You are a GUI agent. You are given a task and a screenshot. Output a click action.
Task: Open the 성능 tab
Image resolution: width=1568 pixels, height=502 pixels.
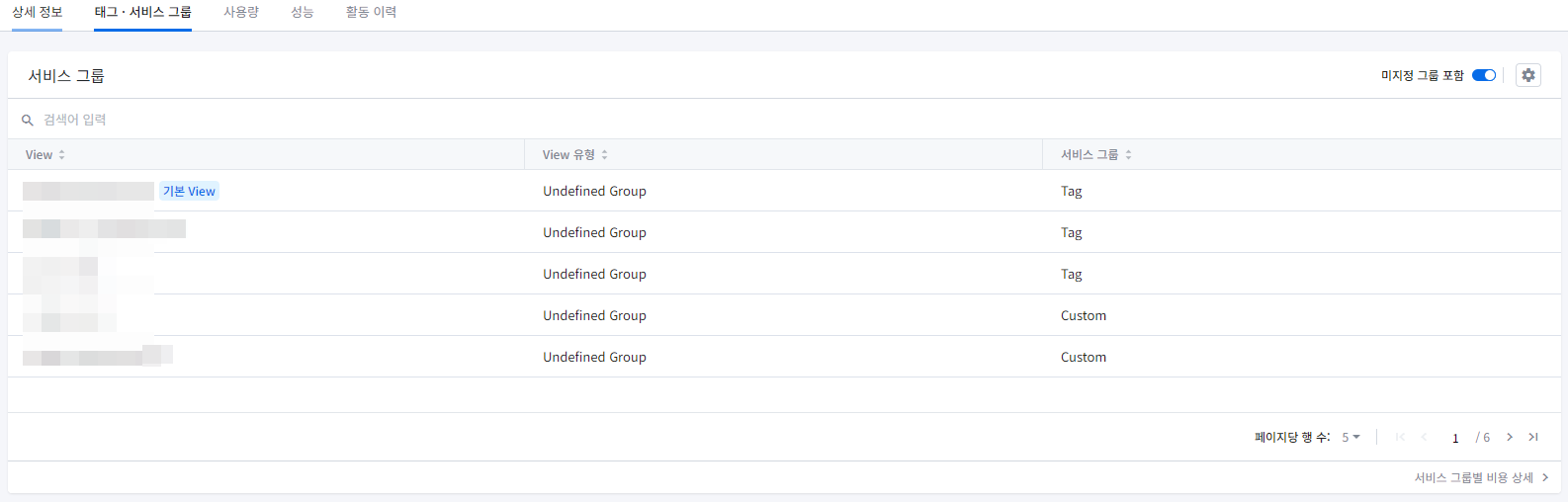(x=303, y=13)
